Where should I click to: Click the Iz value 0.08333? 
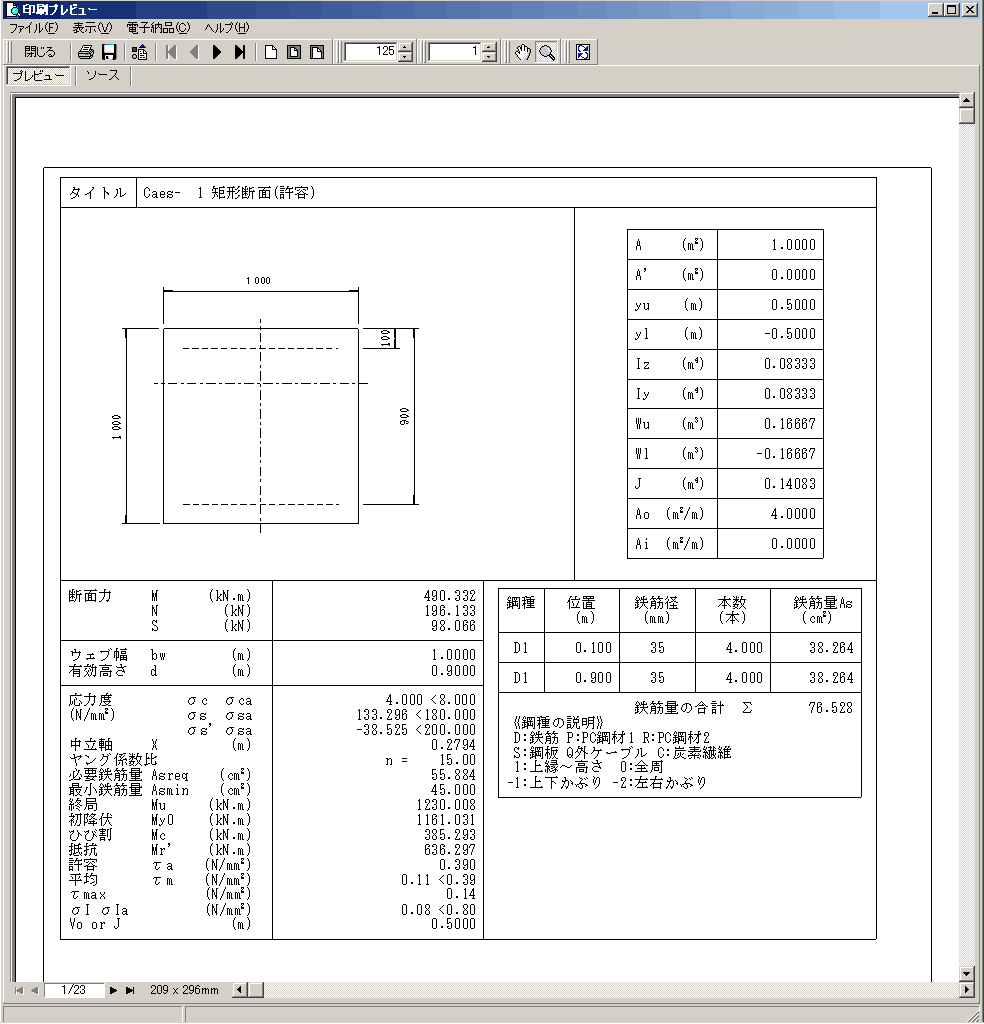(x=790, y=364)
